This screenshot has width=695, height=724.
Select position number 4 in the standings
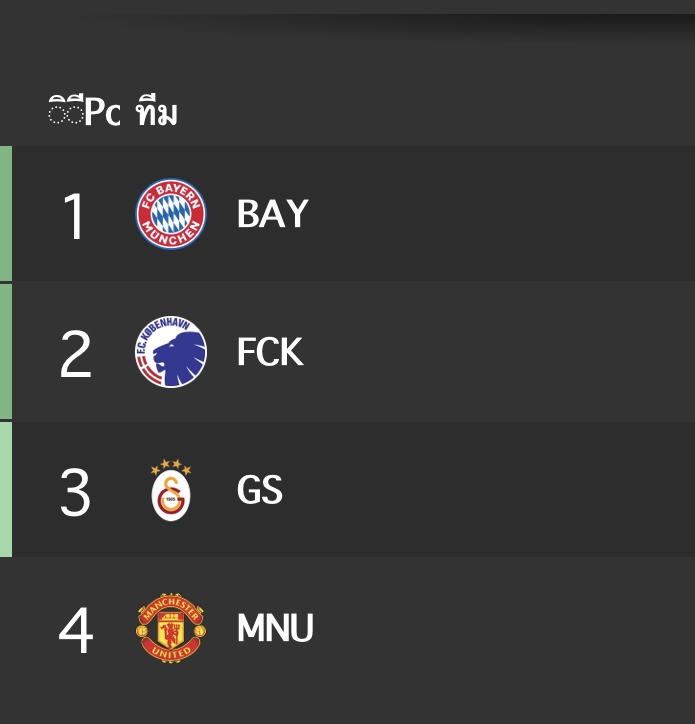(76, 630)
